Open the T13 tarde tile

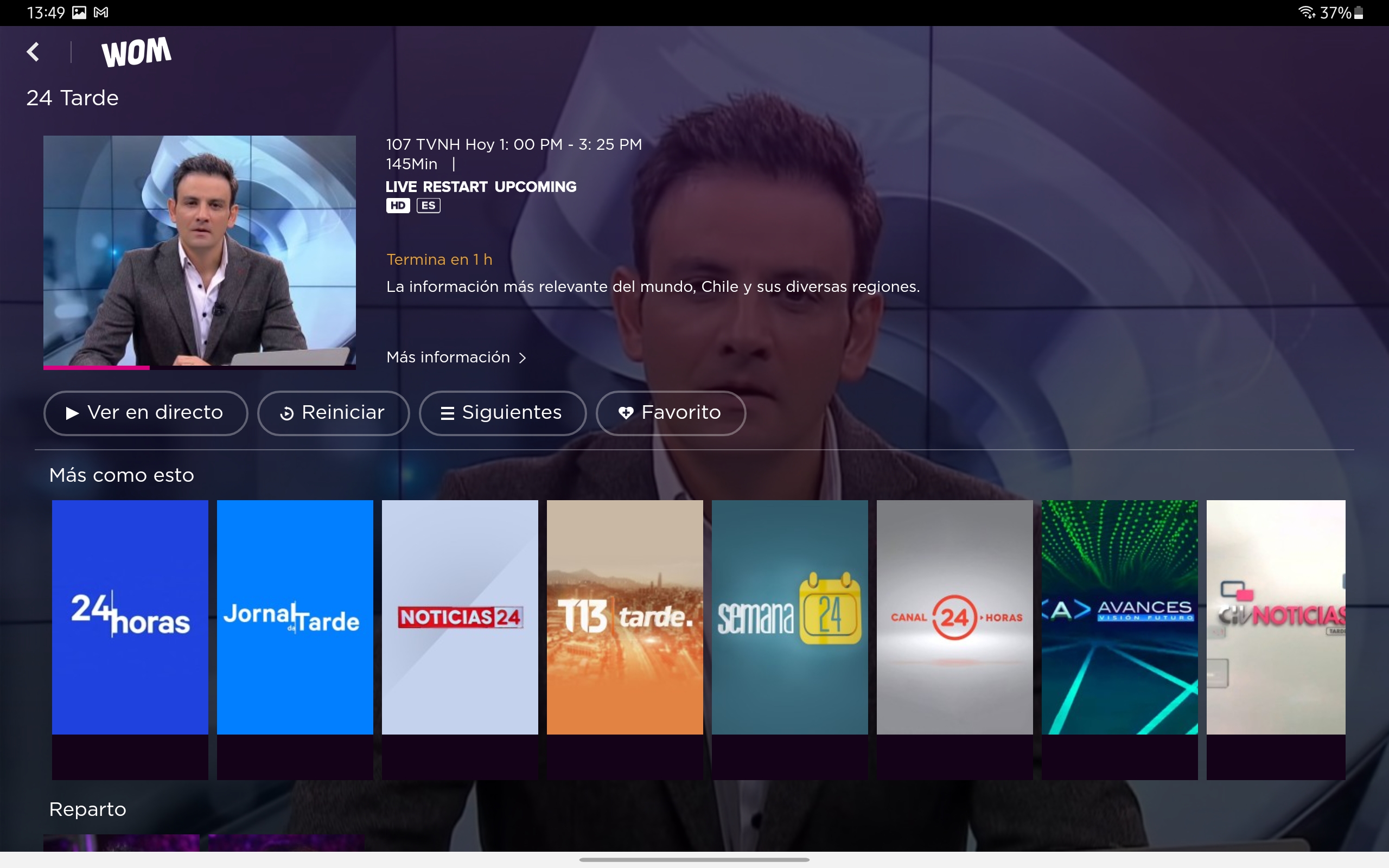625,617
